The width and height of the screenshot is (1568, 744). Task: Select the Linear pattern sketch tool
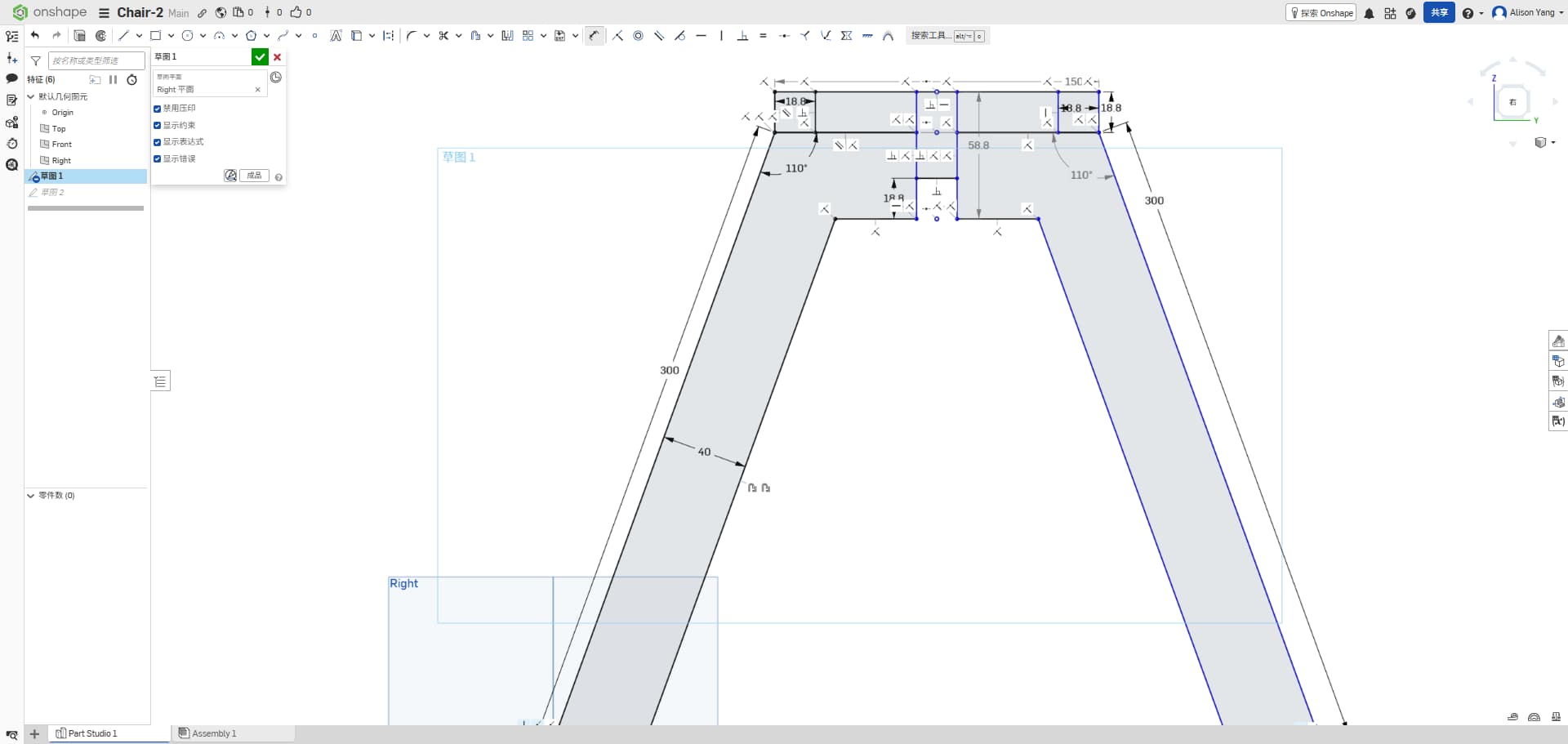click(x=528, y=35)
